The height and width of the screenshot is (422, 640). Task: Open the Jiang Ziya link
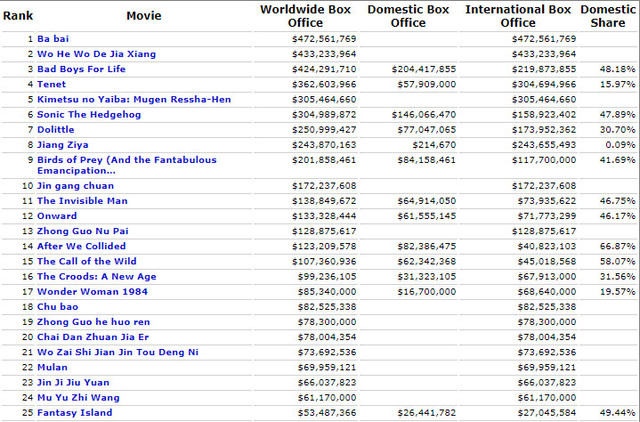click(x=62, y=144)
